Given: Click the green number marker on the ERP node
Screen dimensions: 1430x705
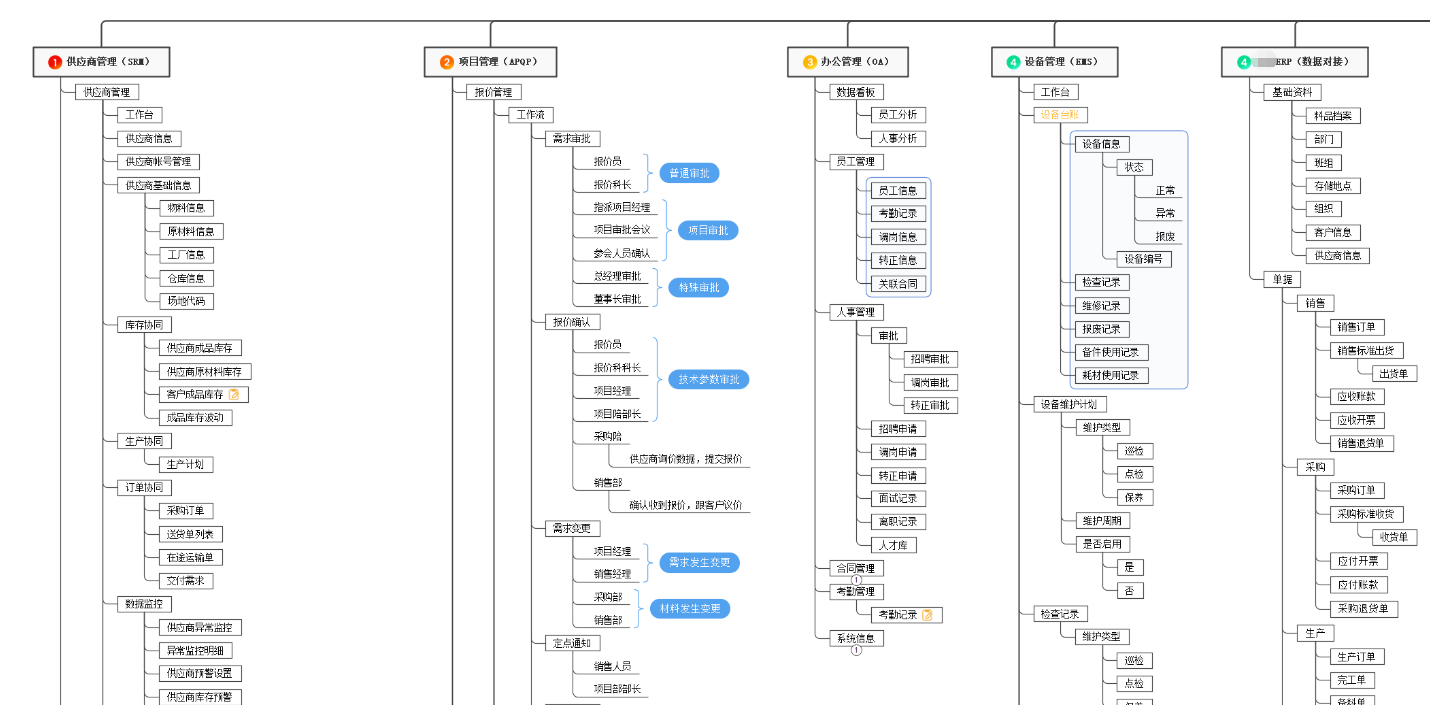Looking at the screenshot, I should point(1244,62).
